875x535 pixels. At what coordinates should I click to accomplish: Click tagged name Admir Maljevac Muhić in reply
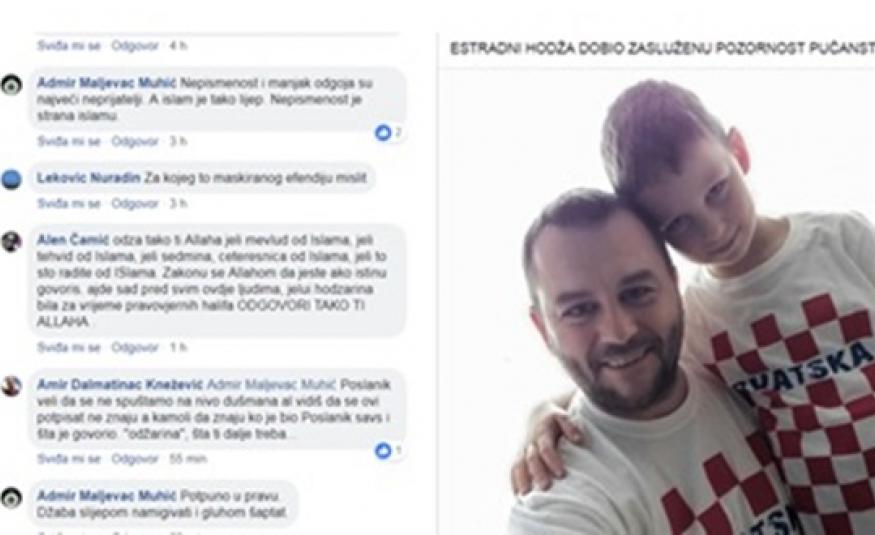click(272, 384)
